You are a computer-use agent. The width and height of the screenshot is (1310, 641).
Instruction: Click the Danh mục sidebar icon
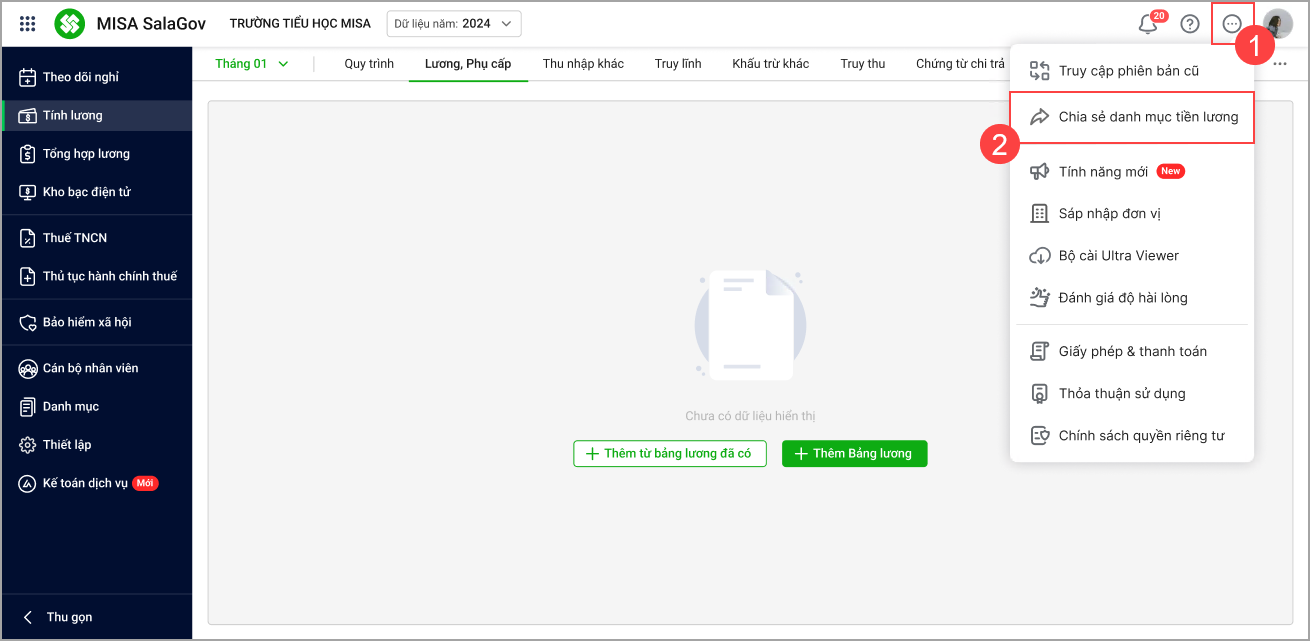pos(28,406)
